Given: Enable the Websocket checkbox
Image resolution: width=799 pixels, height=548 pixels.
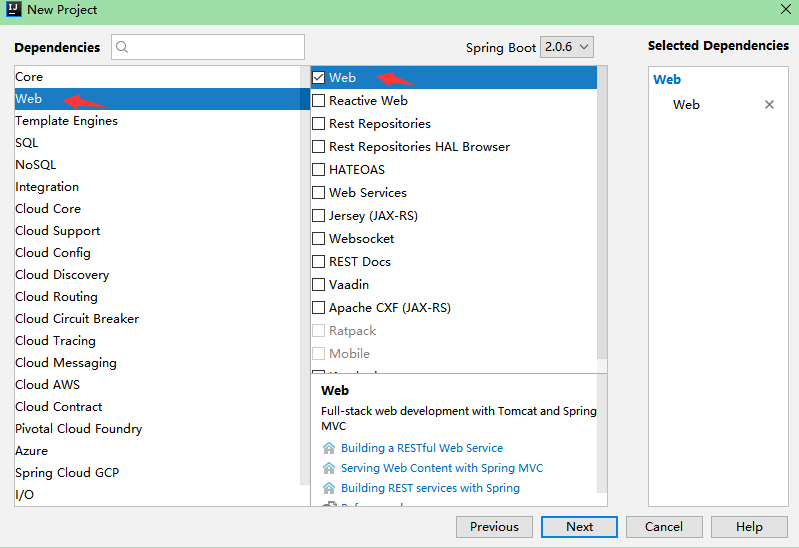Looking at the screenshot, I should (318, 239).
